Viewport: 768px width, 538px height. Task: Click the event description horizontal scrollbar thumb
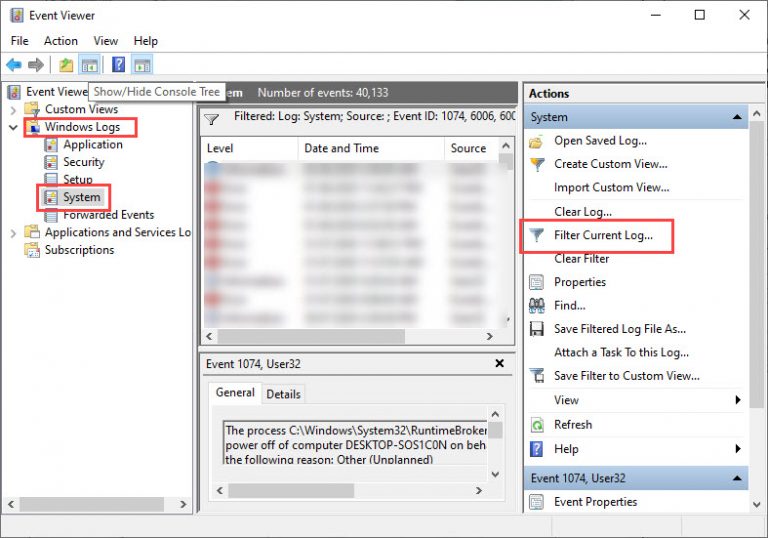tap(291, 490)
